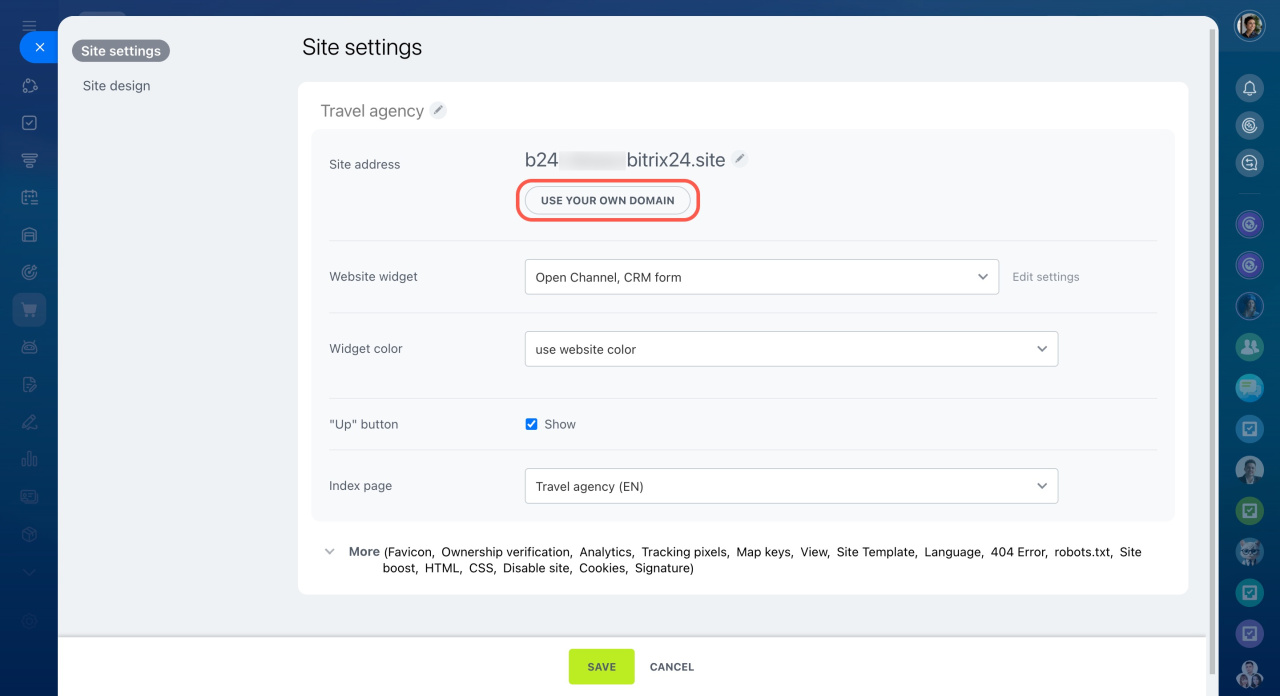1280x696 pixels.
Task: Expand the More settings section chevron
Action: 330,552
